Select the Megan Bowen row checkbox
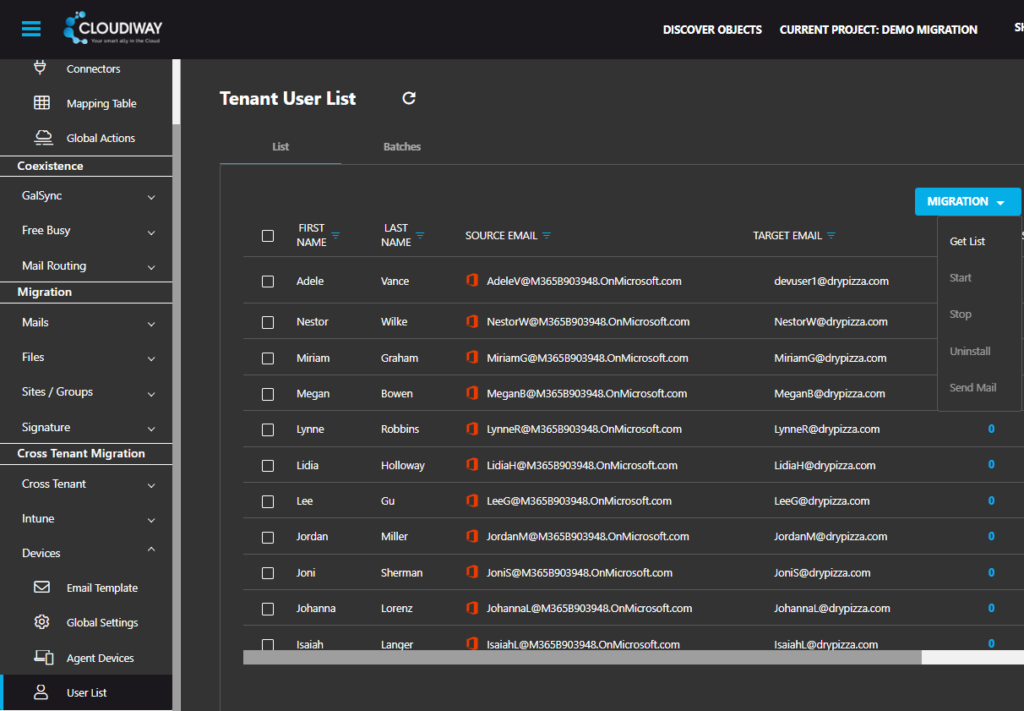This screenshot has width=1024, height=711. tap(268, 394)
